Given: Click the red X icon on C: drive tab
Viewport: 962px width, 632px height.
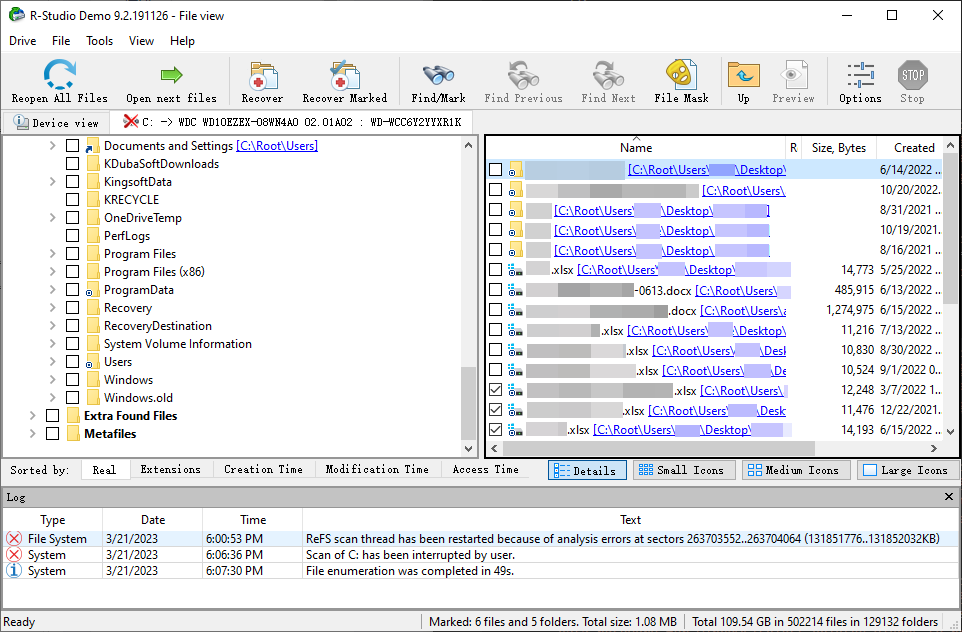Looking at the screenshot, I should point(130,121).
